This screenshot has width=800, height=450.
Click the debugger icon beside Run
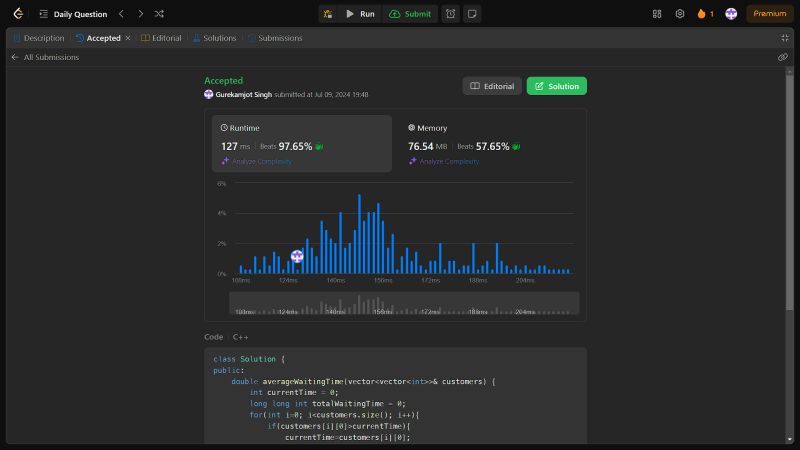[x=328, y=14]
